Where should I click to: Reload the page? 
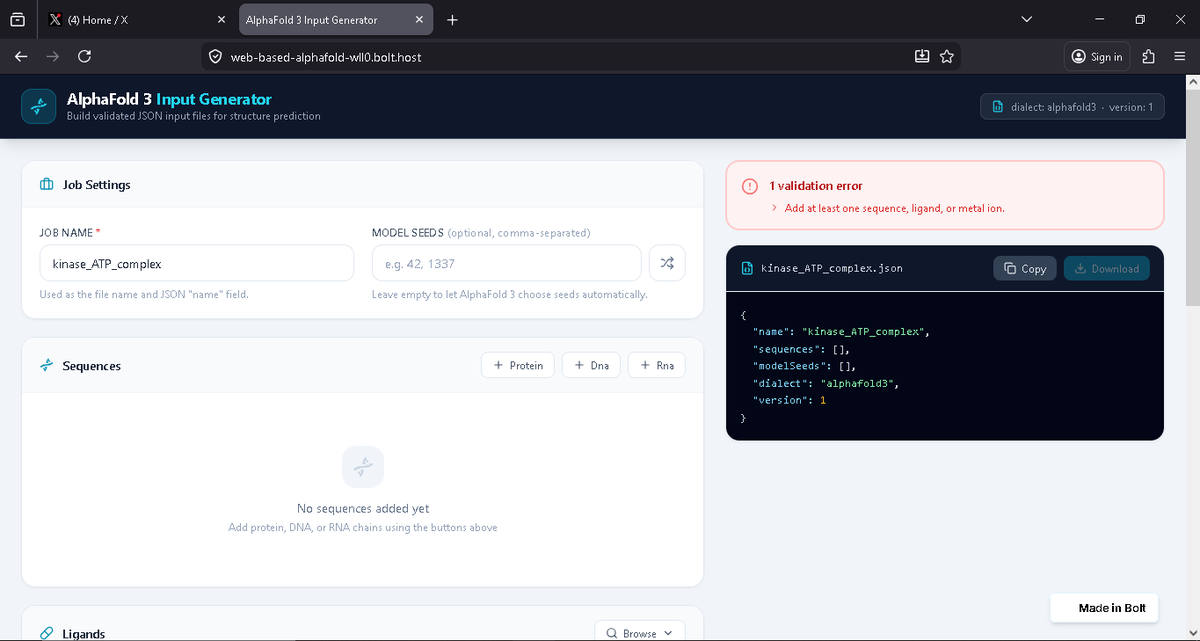pos(85,57)
